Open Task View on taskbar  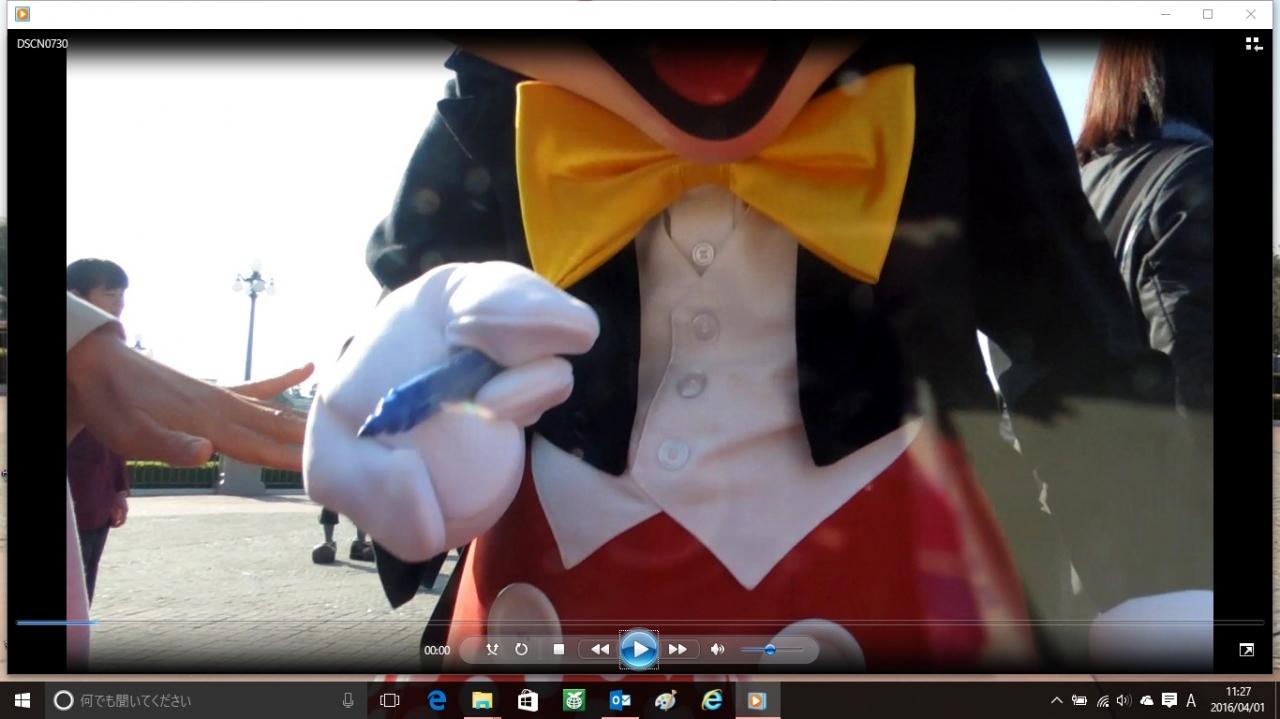[390, 701]
